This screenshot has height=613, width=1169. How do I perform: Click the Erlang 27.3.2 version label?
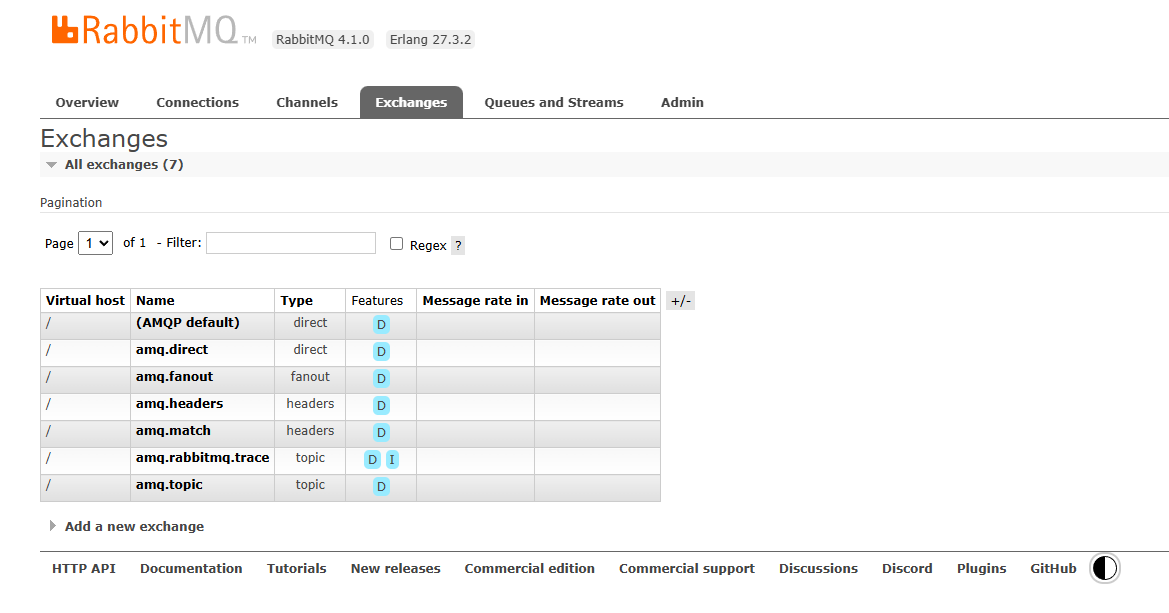pyautogui.click(x=430, y=40)
